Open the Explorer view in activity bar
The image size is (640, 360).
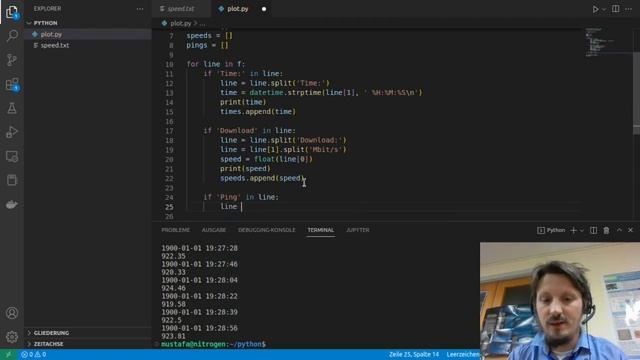point(12,12)
